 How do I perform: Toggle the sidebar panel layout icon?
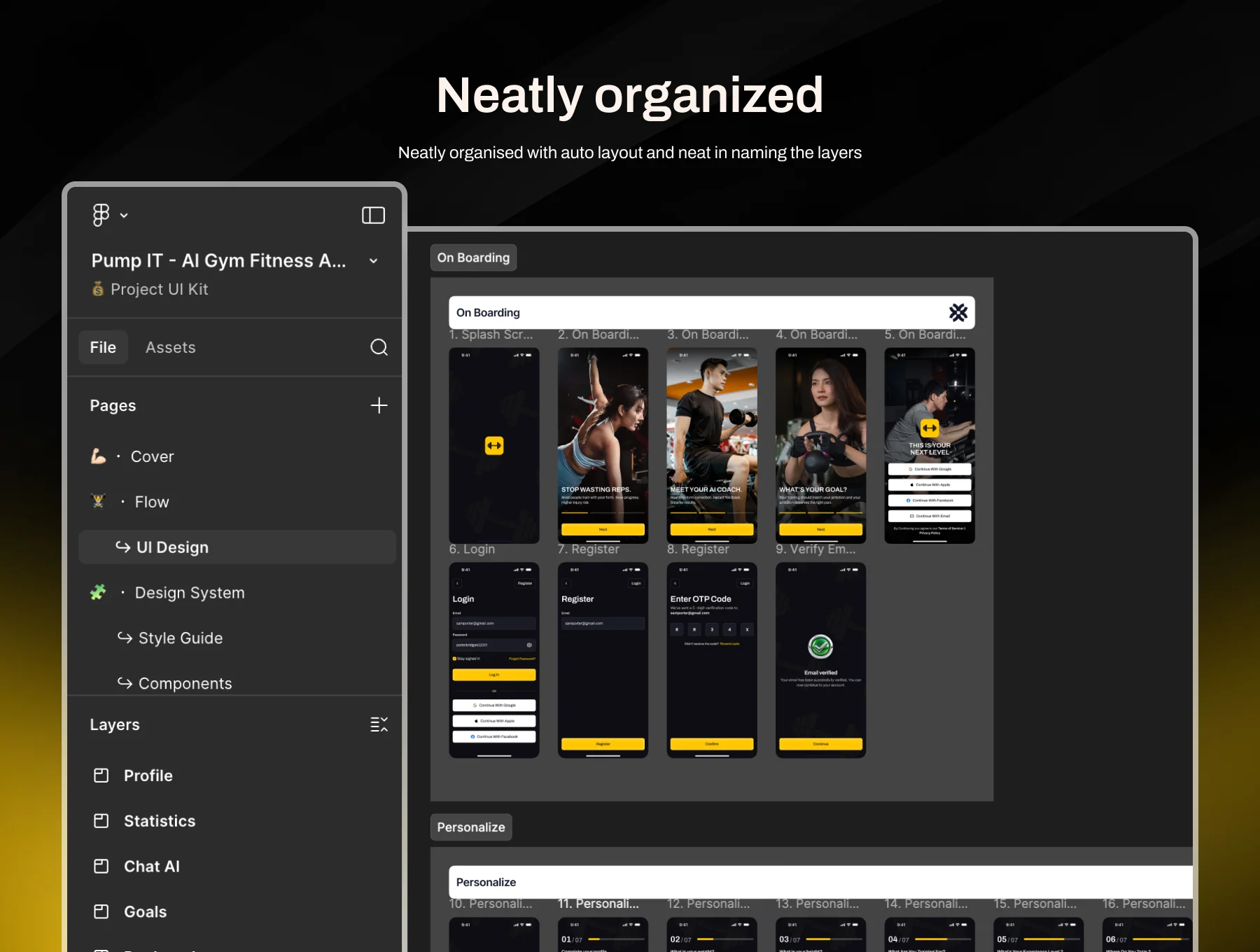[x=373, y=216]
